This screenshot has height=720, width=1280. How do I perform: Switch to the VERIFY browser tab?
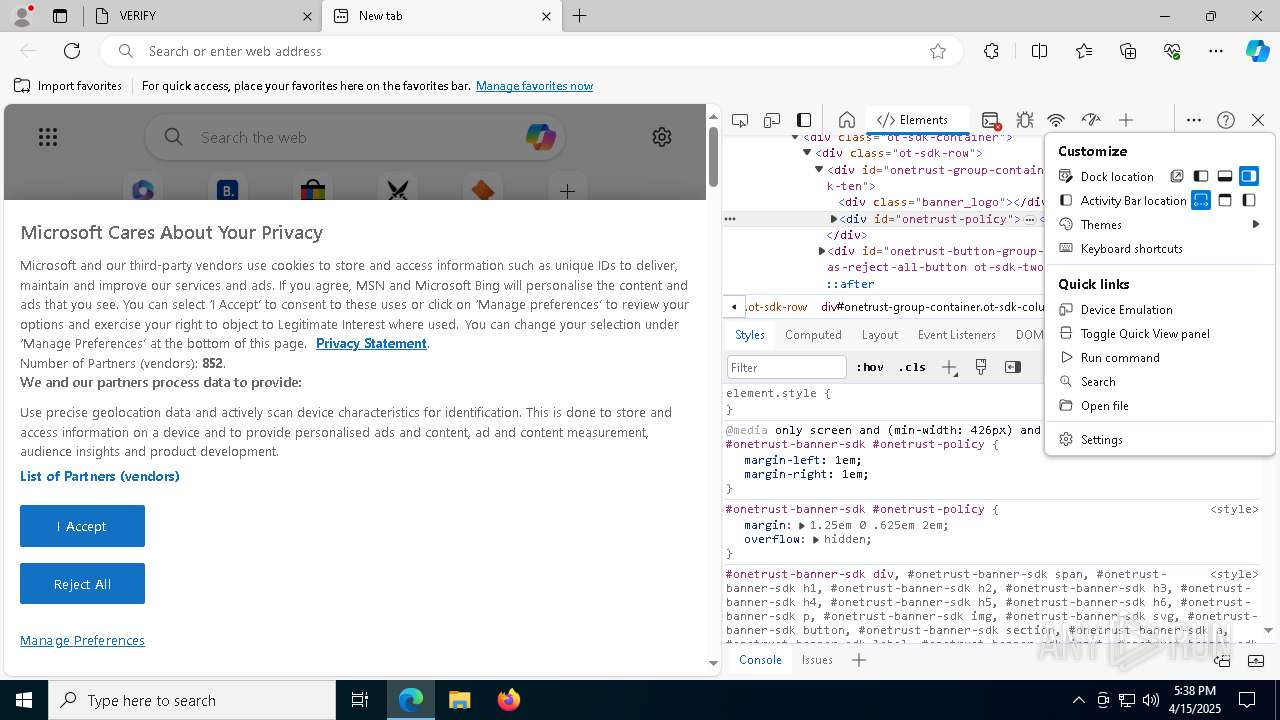pyautogui.click(x=203, y=16)
